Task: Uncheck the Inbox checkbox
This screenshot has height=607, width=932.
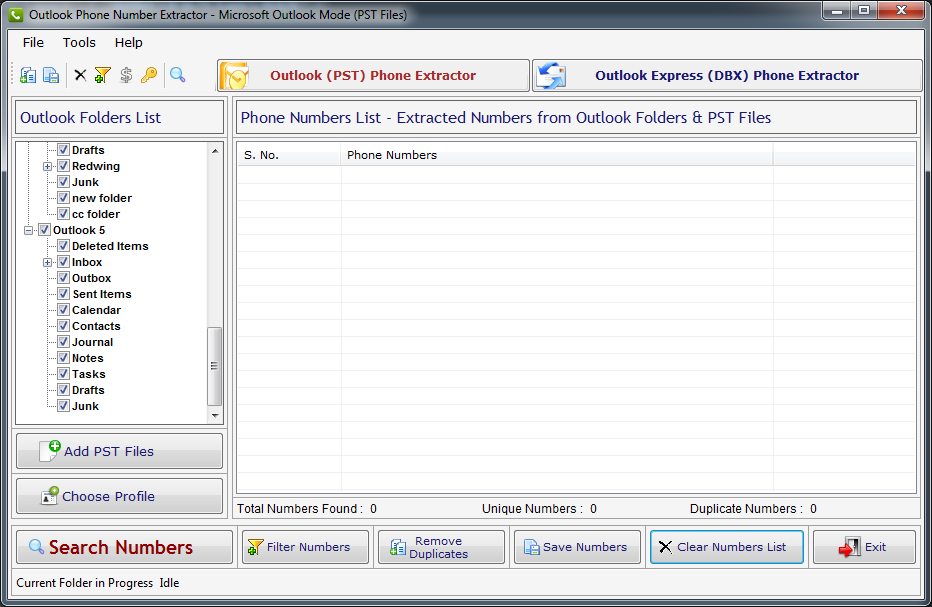Action: [64, 262]
